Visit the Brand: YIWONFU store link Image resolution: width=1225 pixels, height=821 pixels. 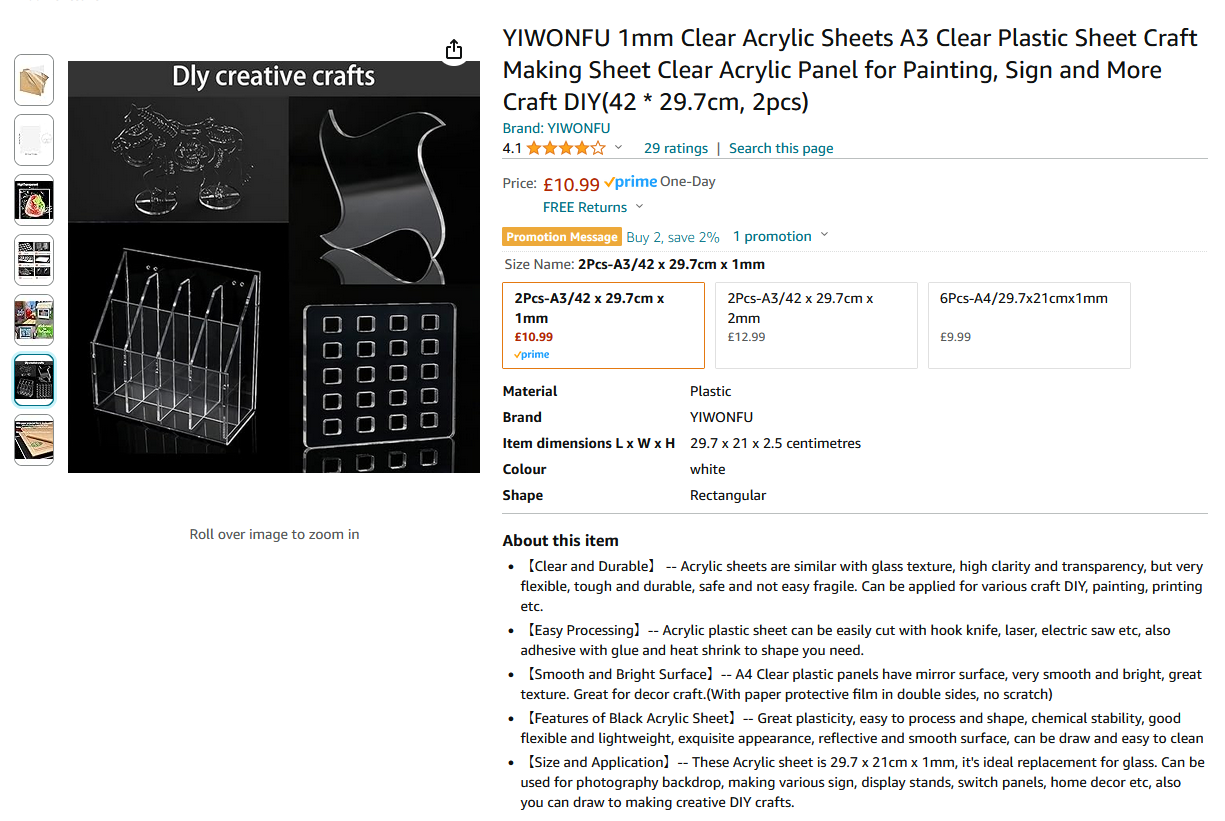pos(556,128)
